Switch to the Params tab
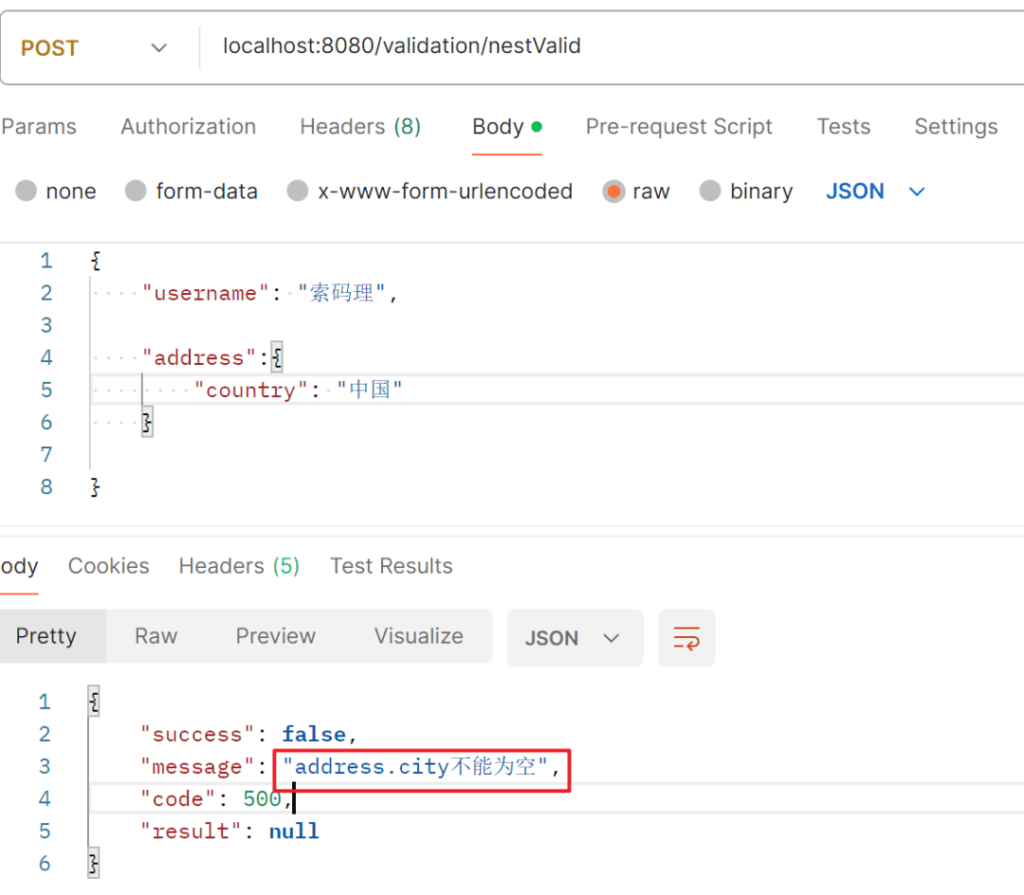This screenshot has height=895, width=1024. point(39,127)
